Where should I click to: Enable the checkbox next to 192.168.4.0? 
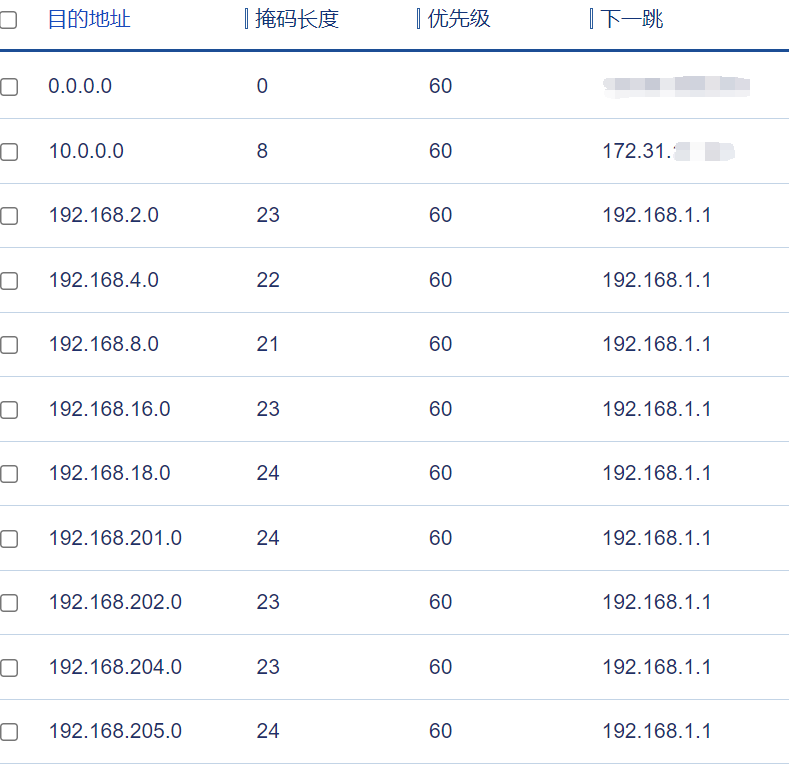point(9,281)
